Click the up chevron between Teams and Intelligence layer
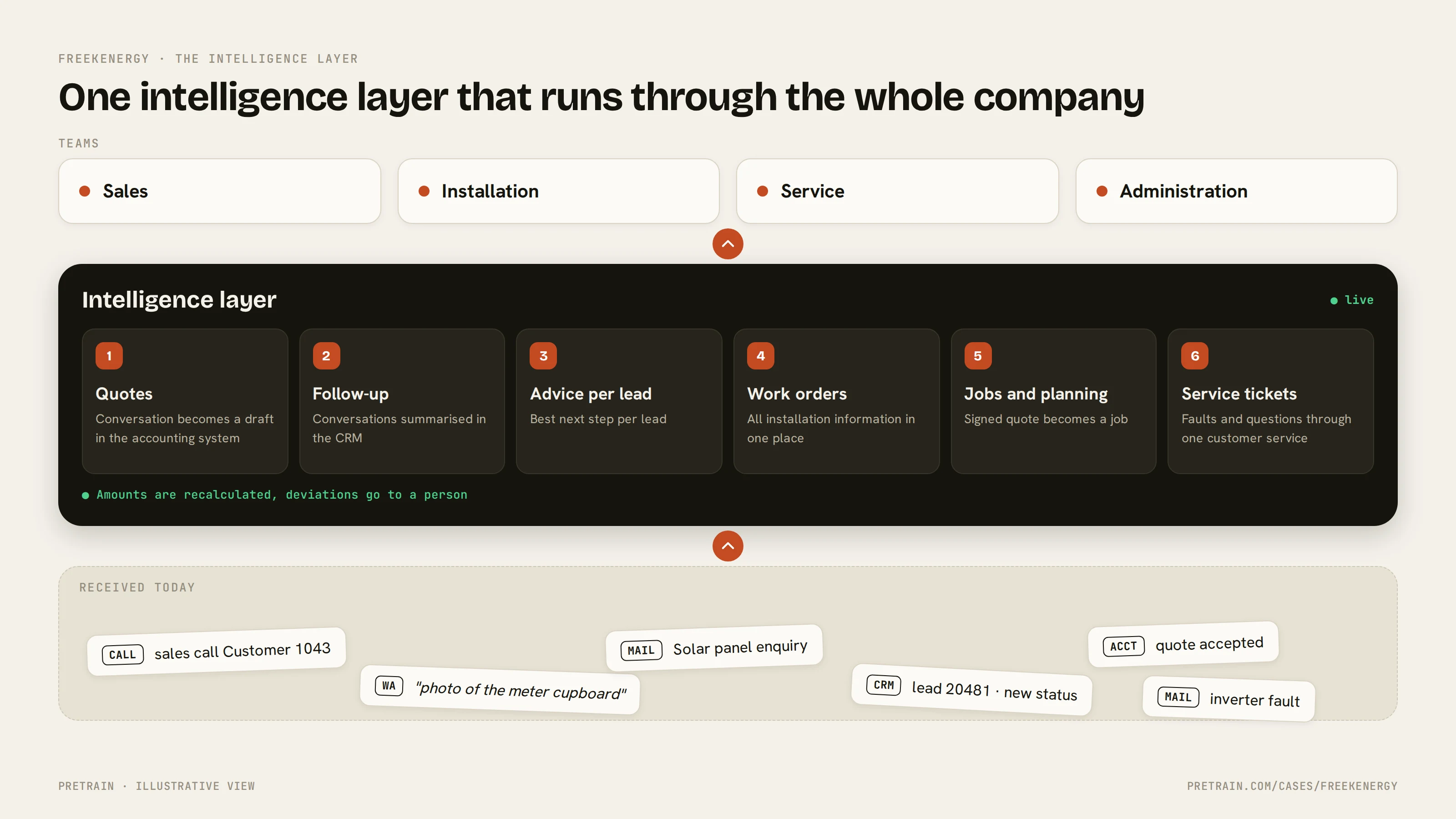Viewport: 1456px width, 819px height. tap(728, 243)
